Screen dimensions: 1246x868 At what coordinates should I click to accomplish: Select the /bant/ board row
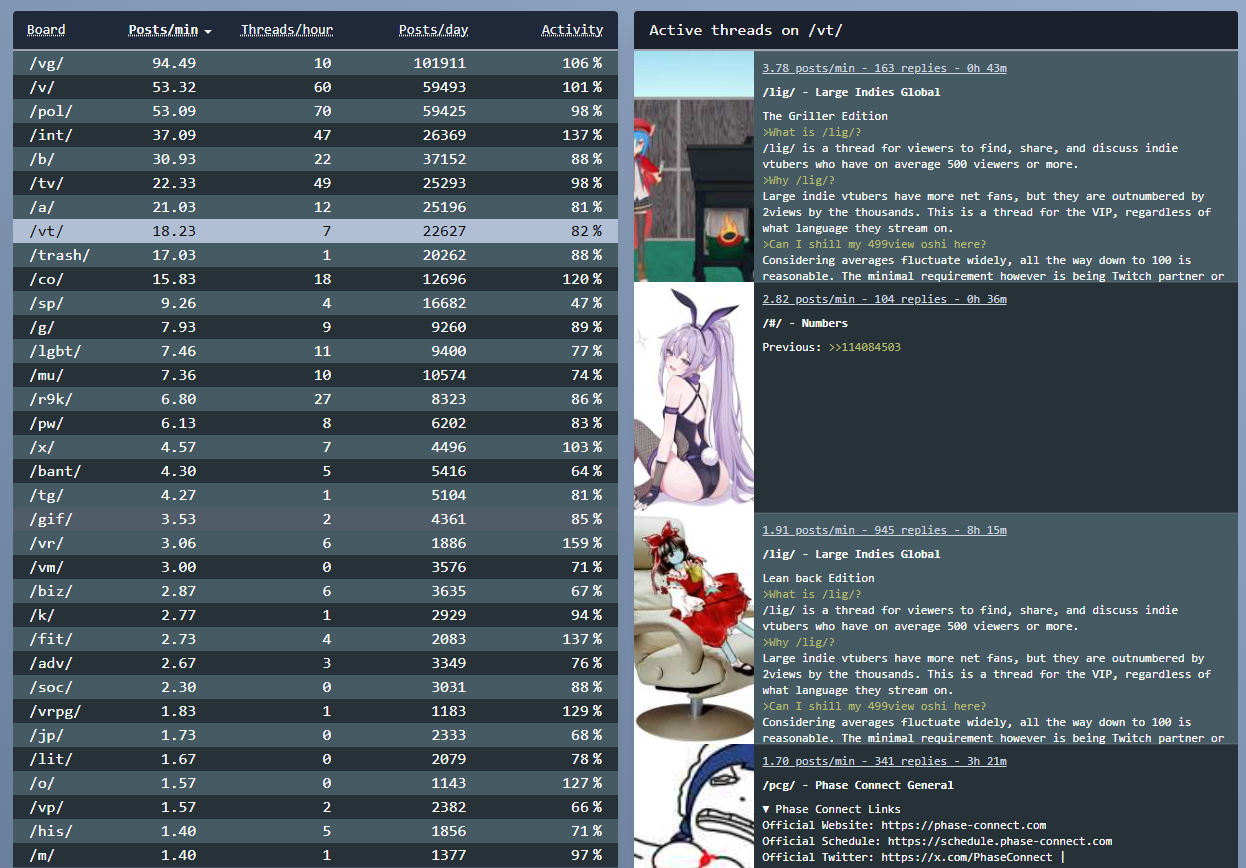pos(315,471)
